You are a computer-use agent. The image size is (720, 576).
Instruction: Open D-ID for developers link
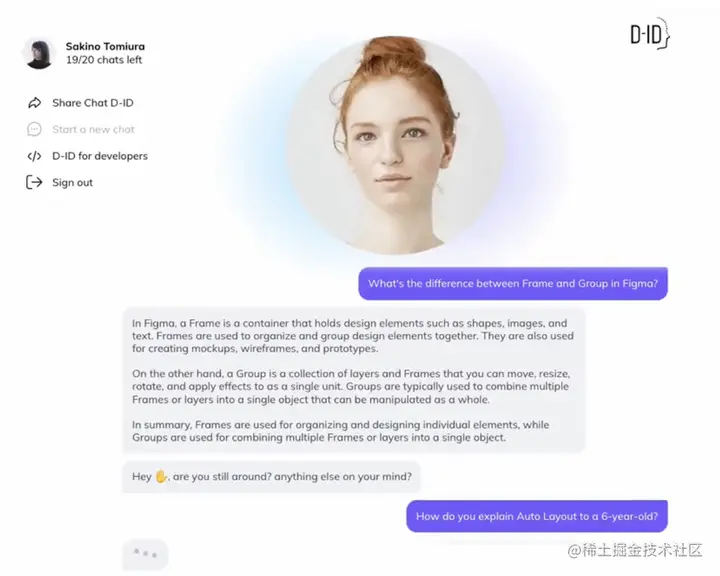[x=100, y=156]
